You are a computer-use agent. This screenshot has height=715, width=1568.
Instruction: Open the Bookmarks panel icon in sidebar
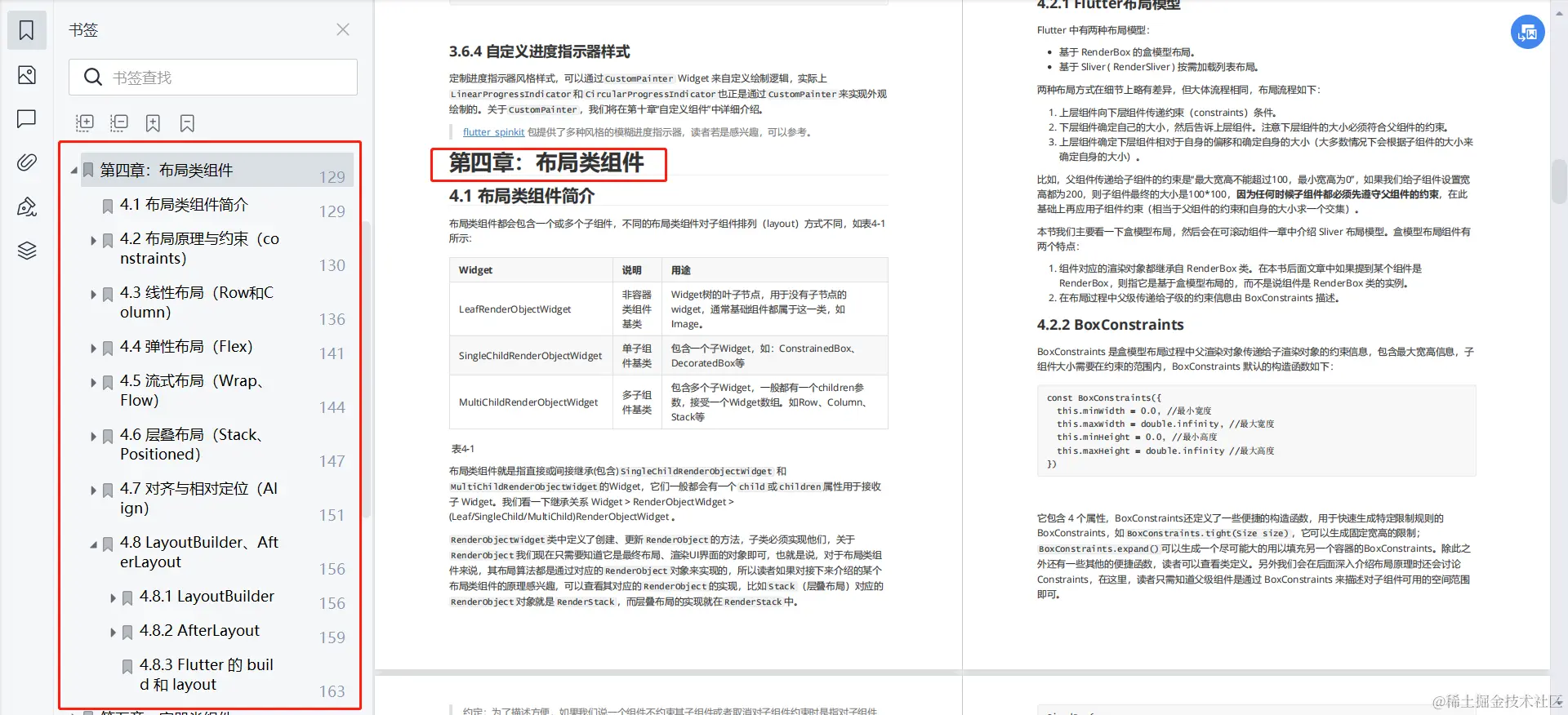pyautogui.click(x=27, y=30)
